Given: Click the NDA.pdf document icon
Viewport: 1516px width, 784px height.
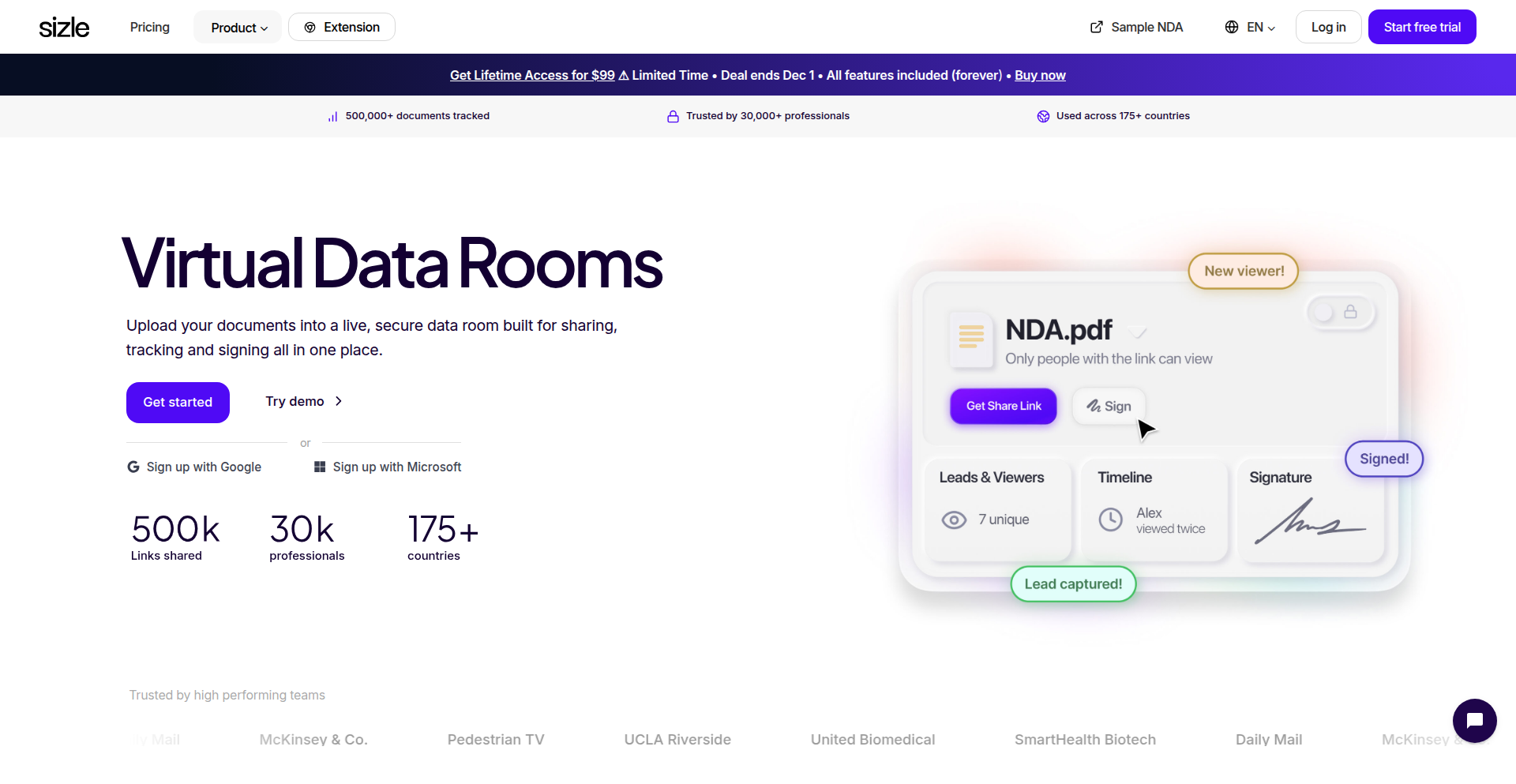Looking at the screenshot, I should point(971,337).
